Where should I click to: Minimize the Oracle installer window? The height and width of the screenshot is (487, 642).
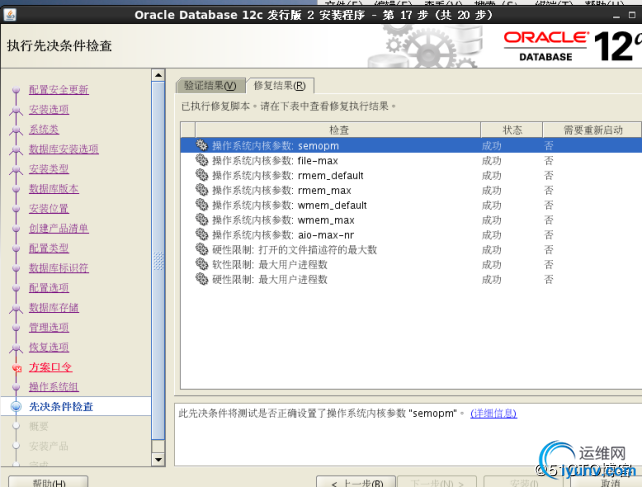(x=616, y=16)
